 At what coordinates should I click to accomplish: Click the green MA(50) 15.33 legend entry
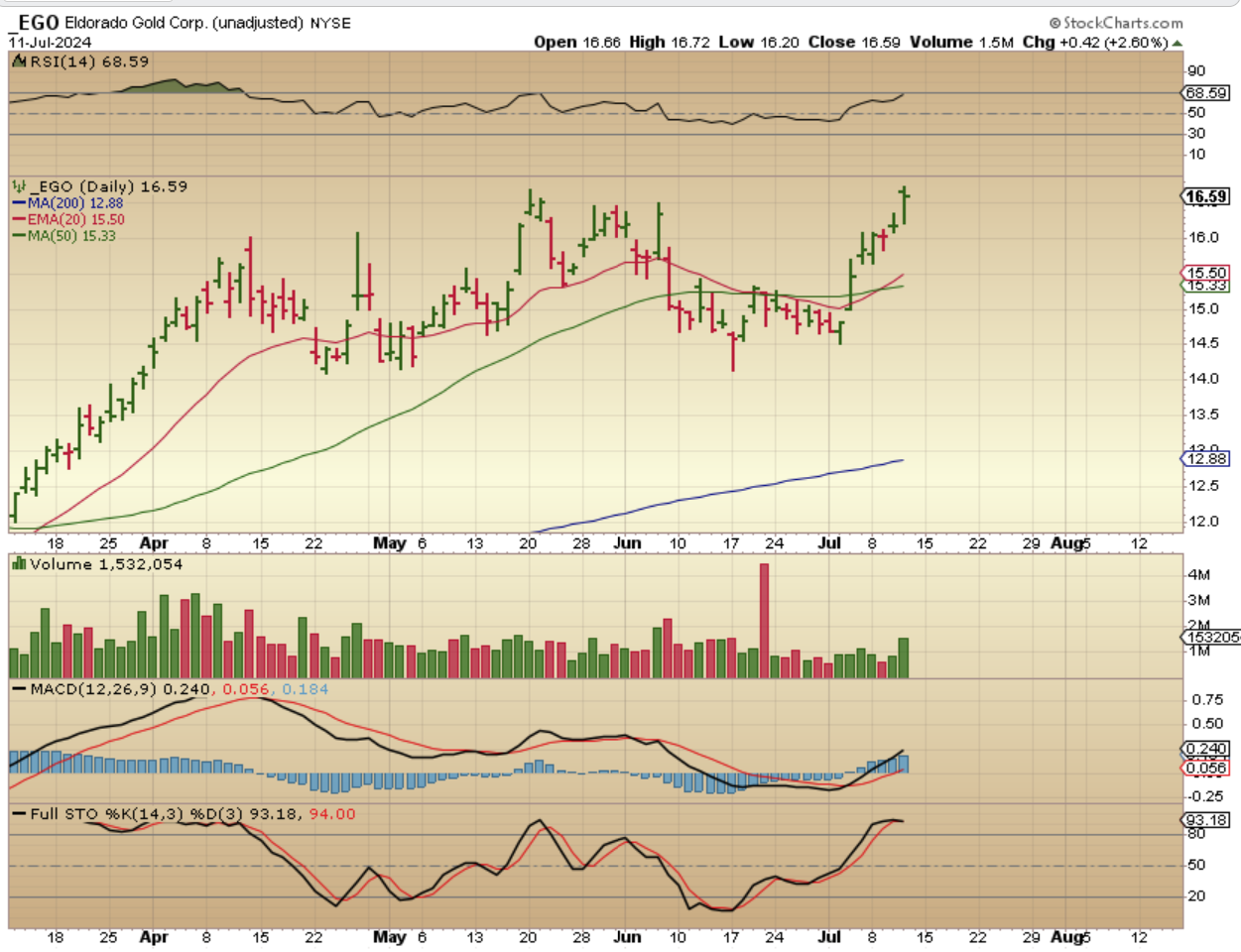(x=64, y=236)
